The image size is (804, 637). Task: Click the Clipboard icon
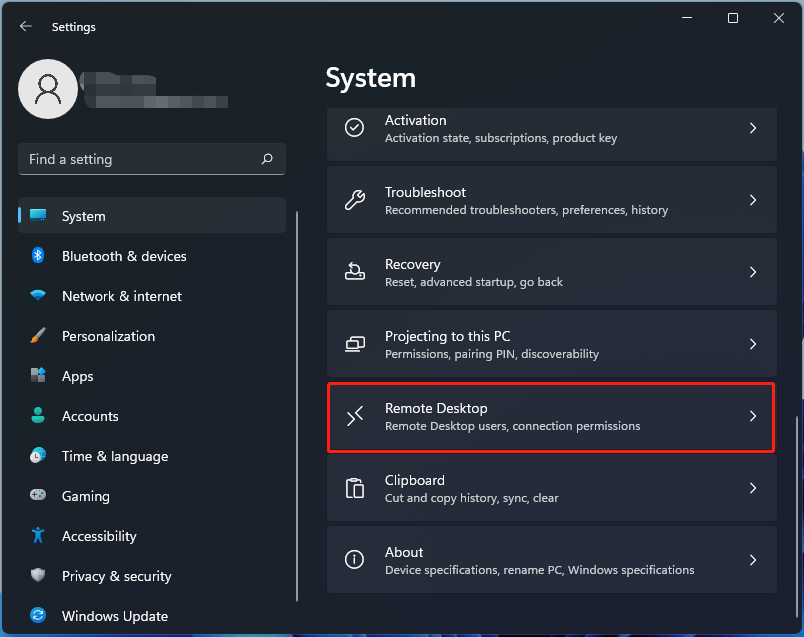pos(354,488)
